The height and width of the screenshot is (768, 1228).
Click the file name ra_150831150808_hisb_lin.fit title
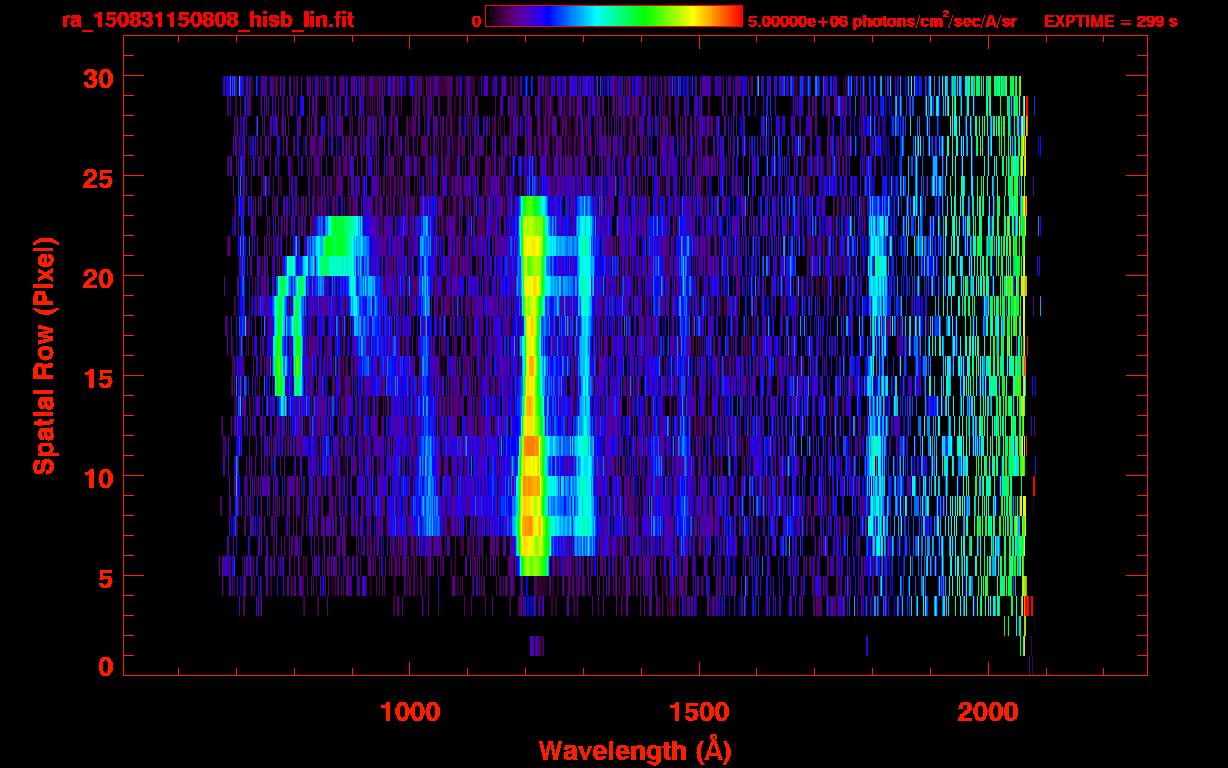click(x=207, y=20)
